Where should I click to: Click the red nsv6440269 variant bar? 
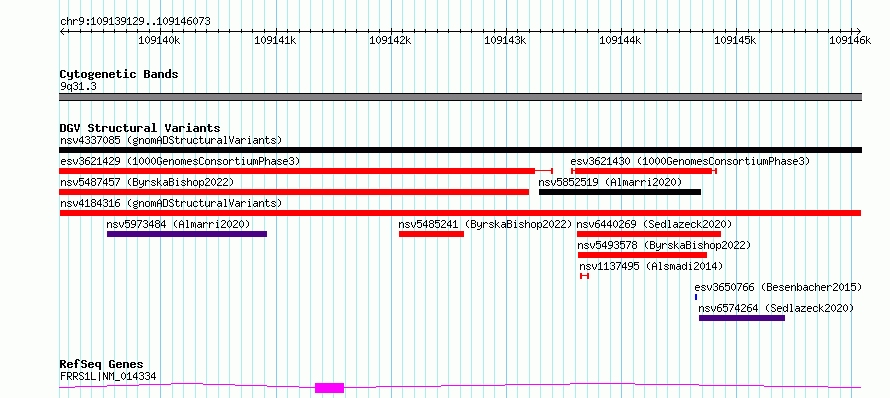coord(649,234)
